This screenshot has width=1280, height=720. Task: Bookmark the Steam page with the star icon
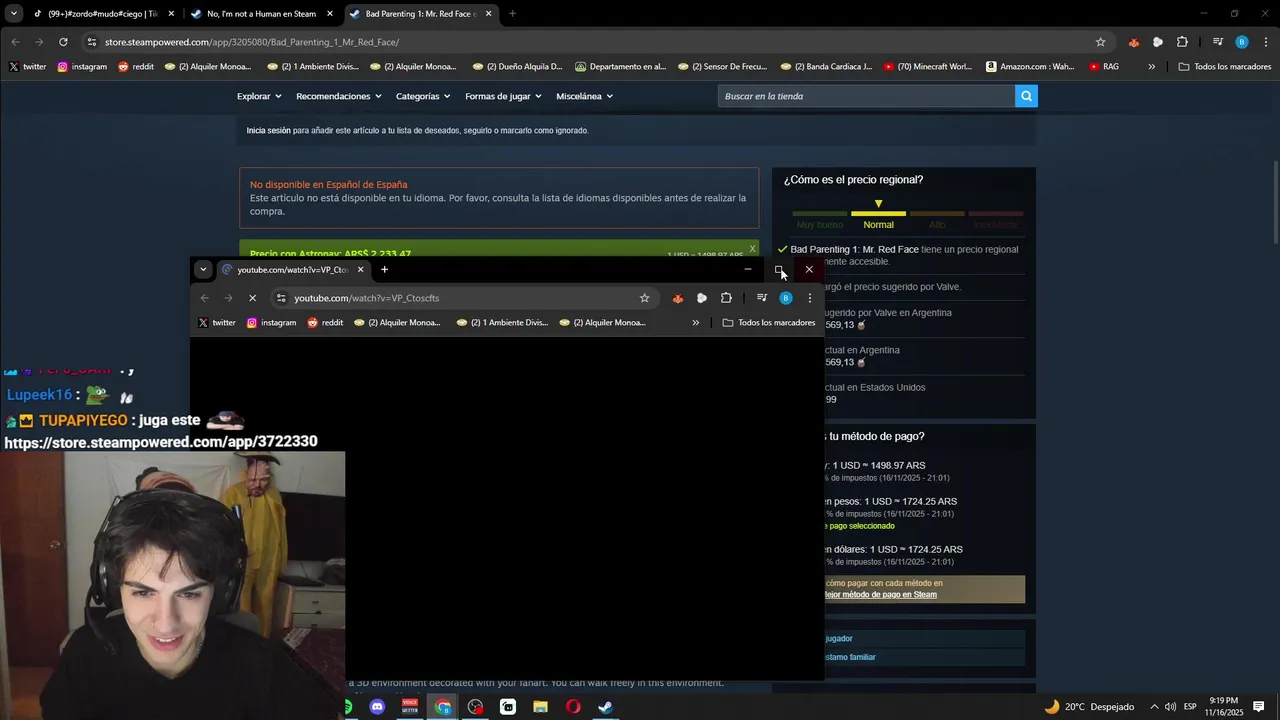click(x=1100, y=42)
